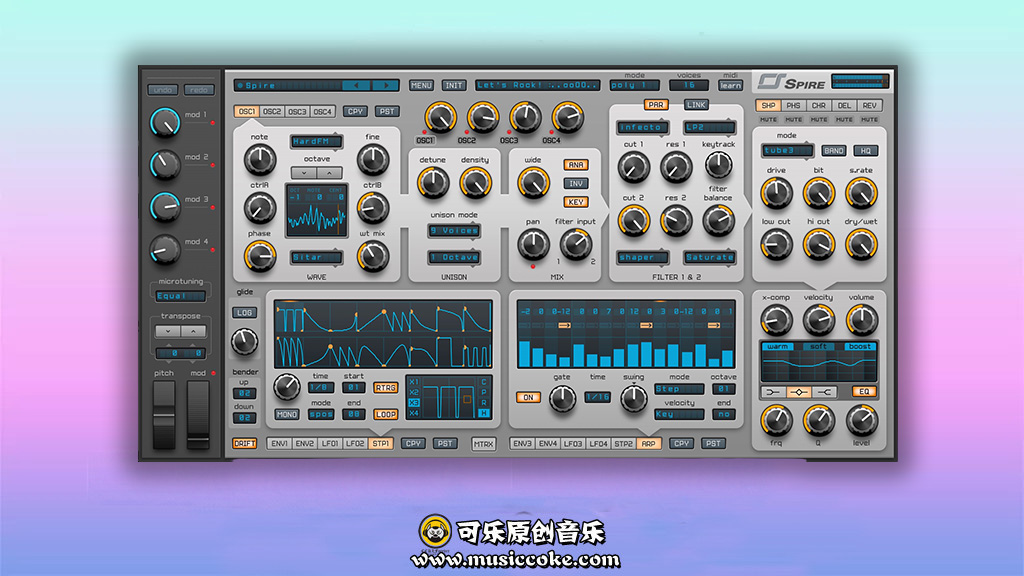This screenshot has height=576, width=1024.
Task: Open the REV effect tab
Action: tap(870, 105)
